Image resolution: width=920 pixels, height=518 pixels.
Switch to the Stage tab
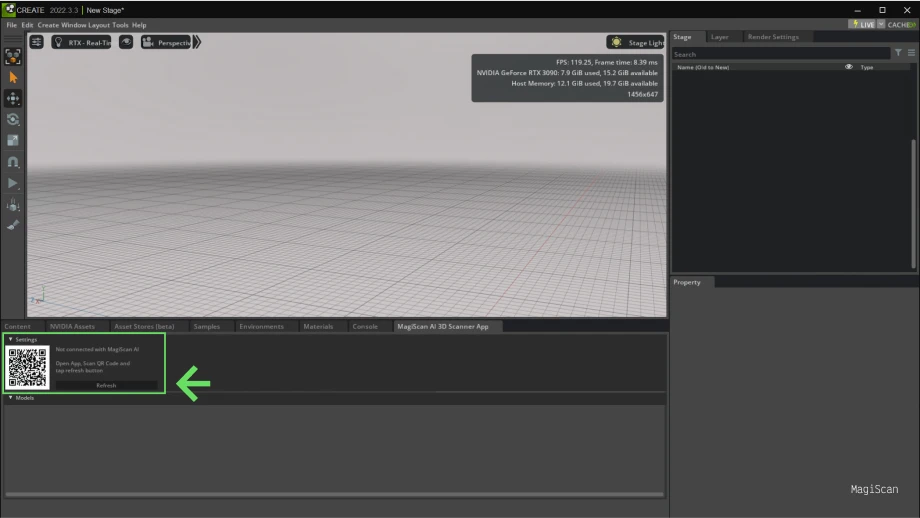(x=682, y=37)
